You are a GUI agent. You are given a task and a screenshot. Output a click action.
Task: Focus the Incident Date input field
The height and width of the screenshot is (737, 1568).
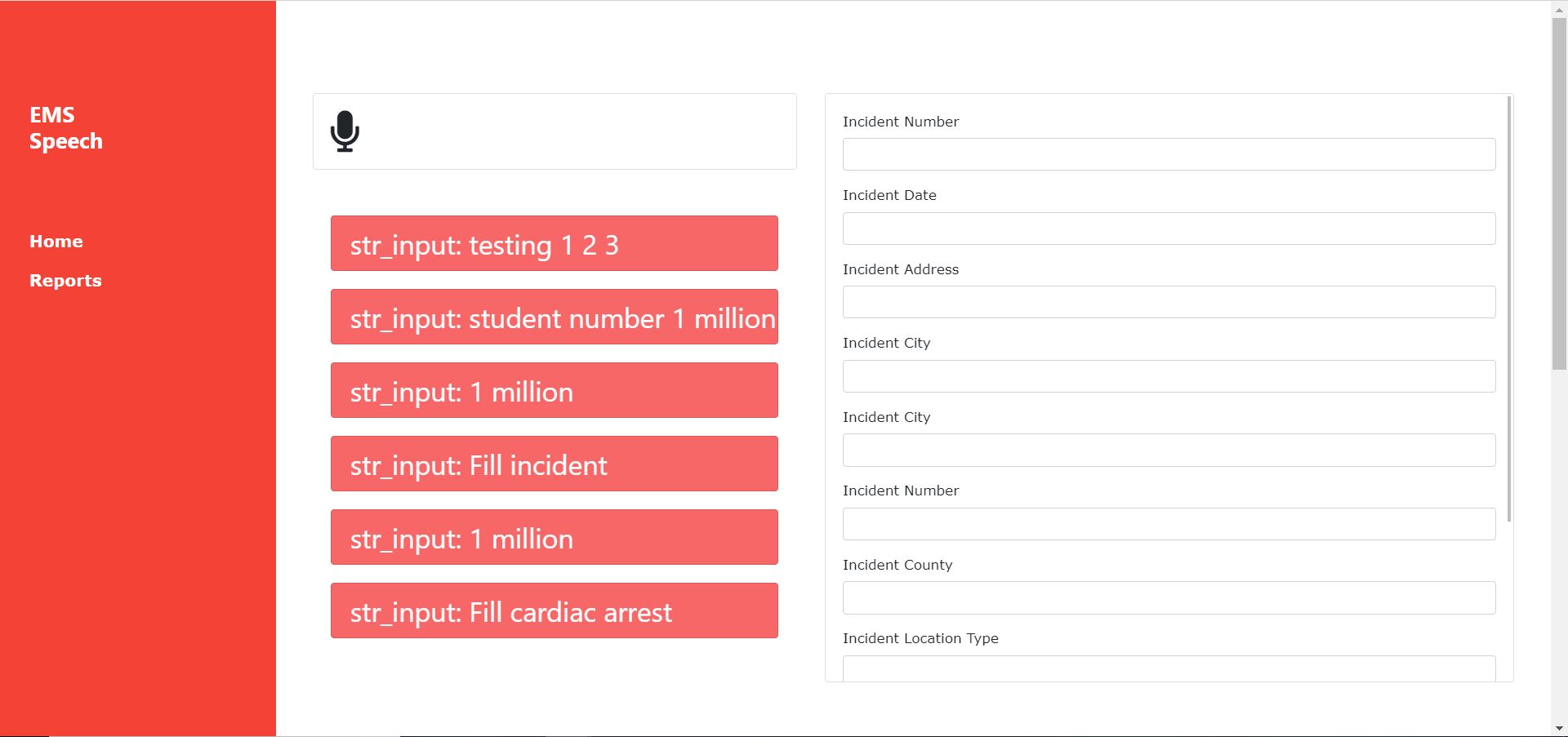point(1169,229)
